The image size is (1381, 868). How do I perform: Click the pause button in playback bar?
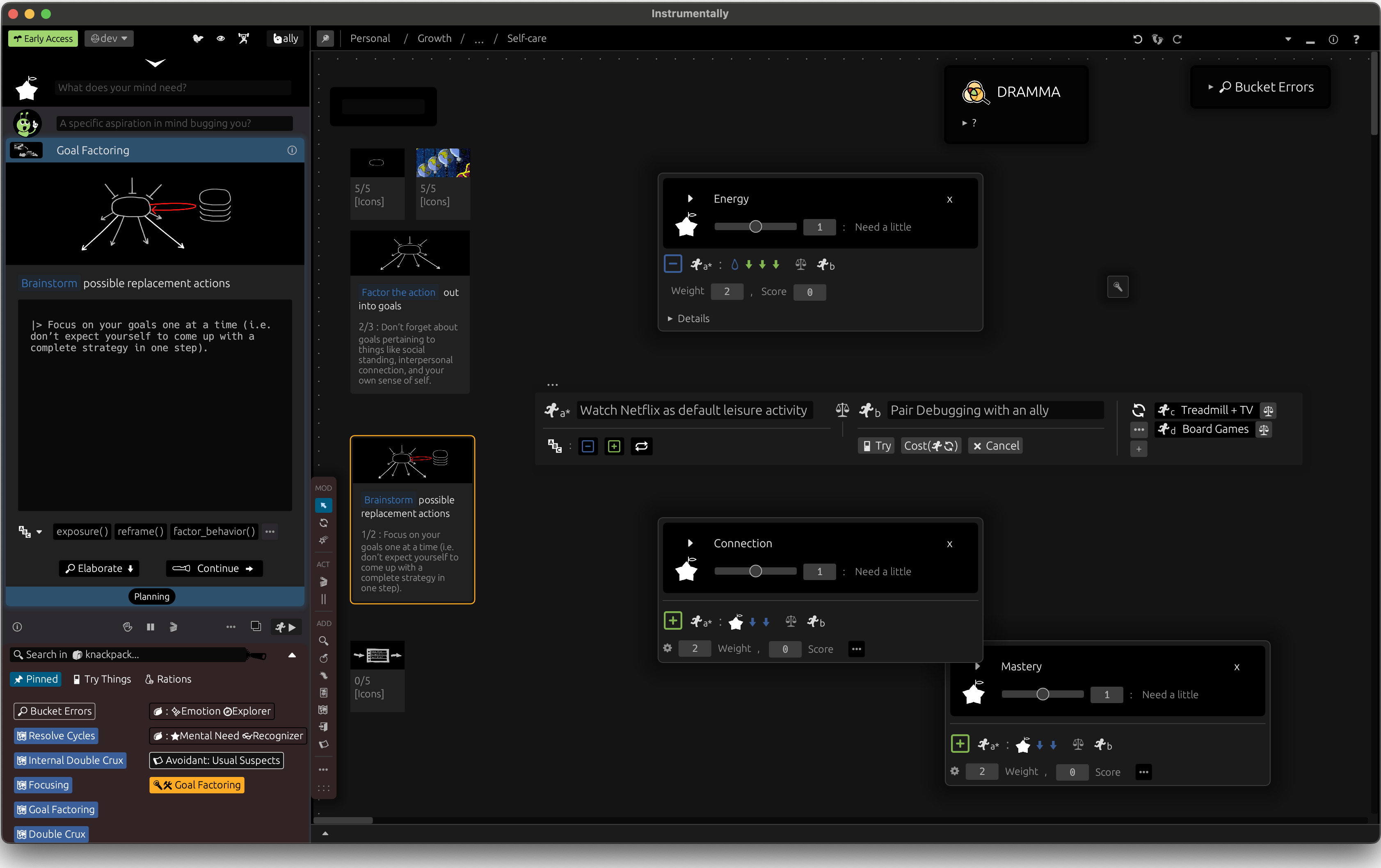[x=150, y=627]
